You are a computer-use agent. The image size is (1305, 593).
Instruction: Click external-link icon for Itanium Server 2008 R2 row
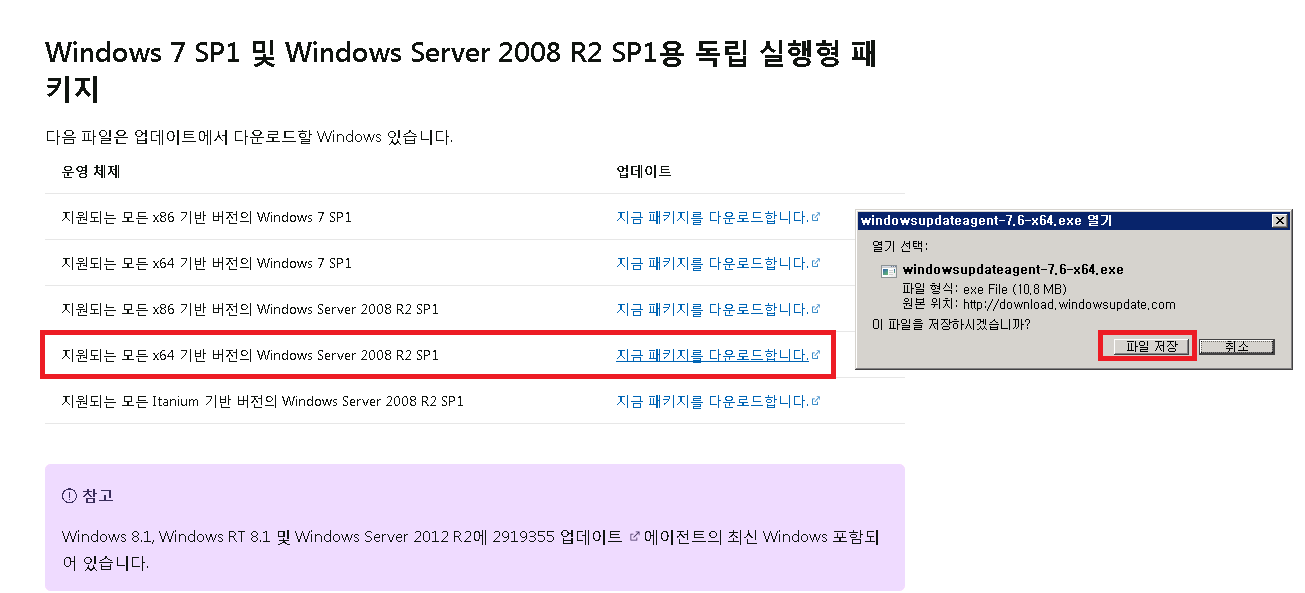pos(816,400)
